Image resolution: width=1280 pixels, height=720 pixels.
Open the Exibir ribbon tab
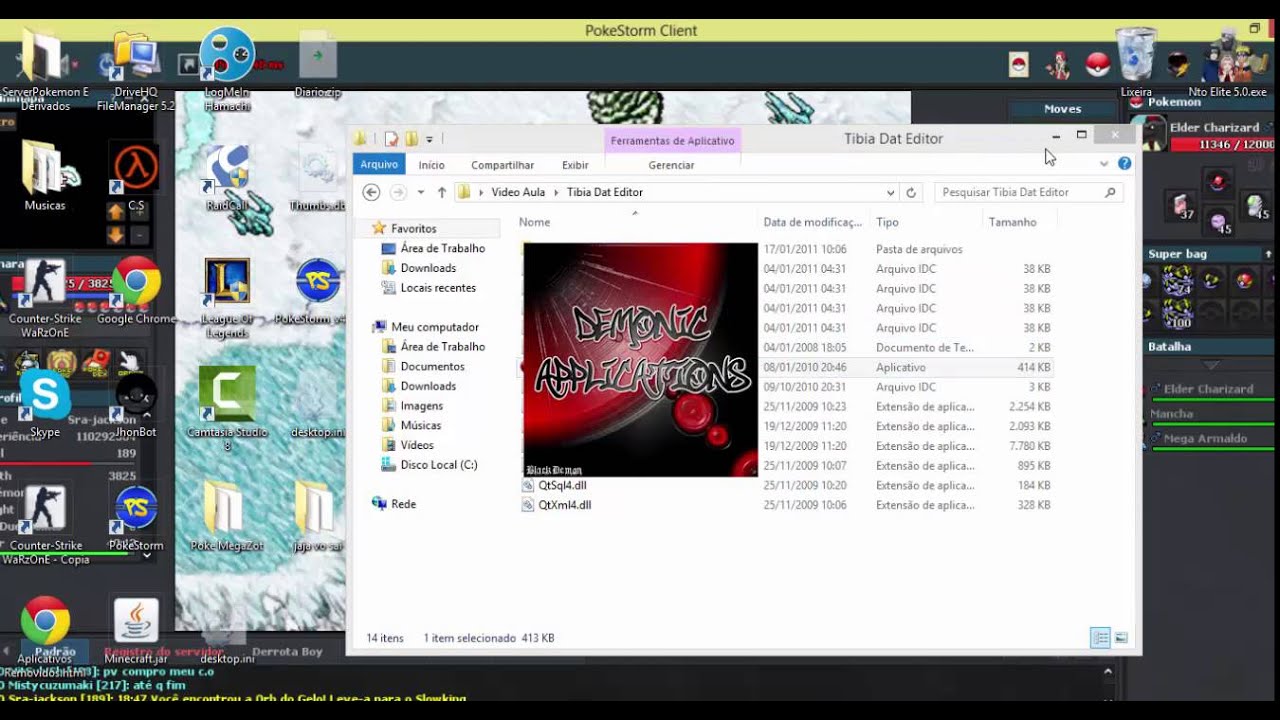click(575, 165)
